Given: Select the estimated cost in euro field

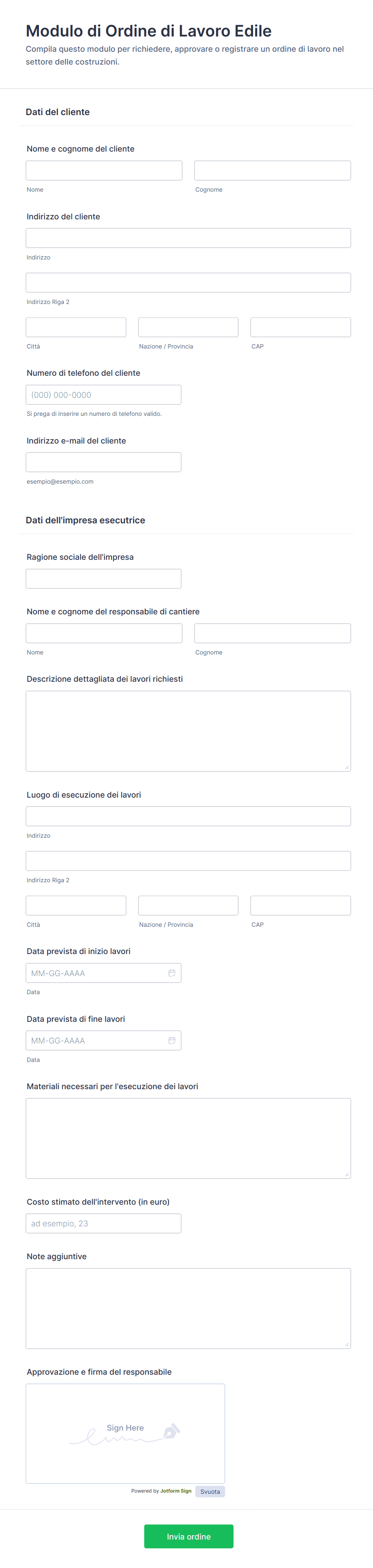Looking at the screenshot, I should 103,1223.
